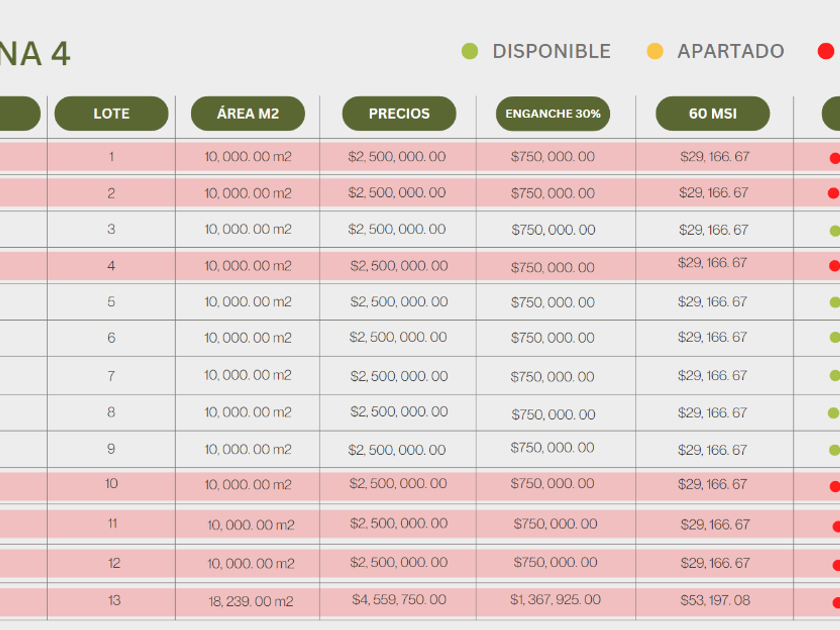The width and height of the screenshot is (840, 630).
Task: Click the green status dot in lot 5 row
Action: pyautogui.click(x=835, y=302)
